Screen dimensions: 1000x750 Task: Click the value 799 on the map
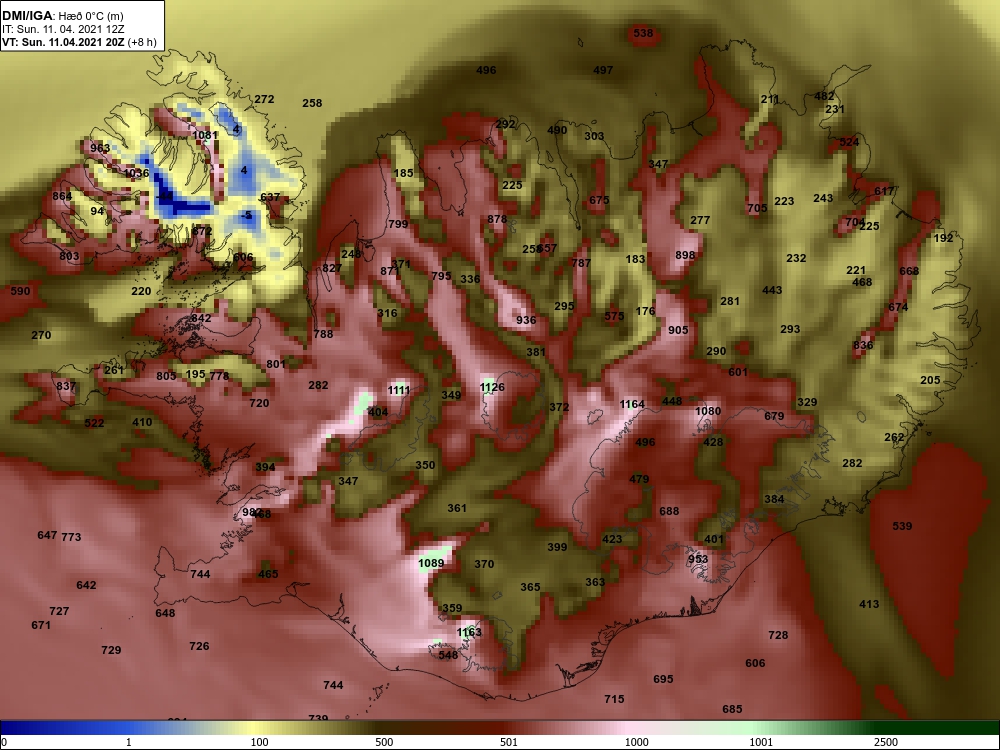398,224
